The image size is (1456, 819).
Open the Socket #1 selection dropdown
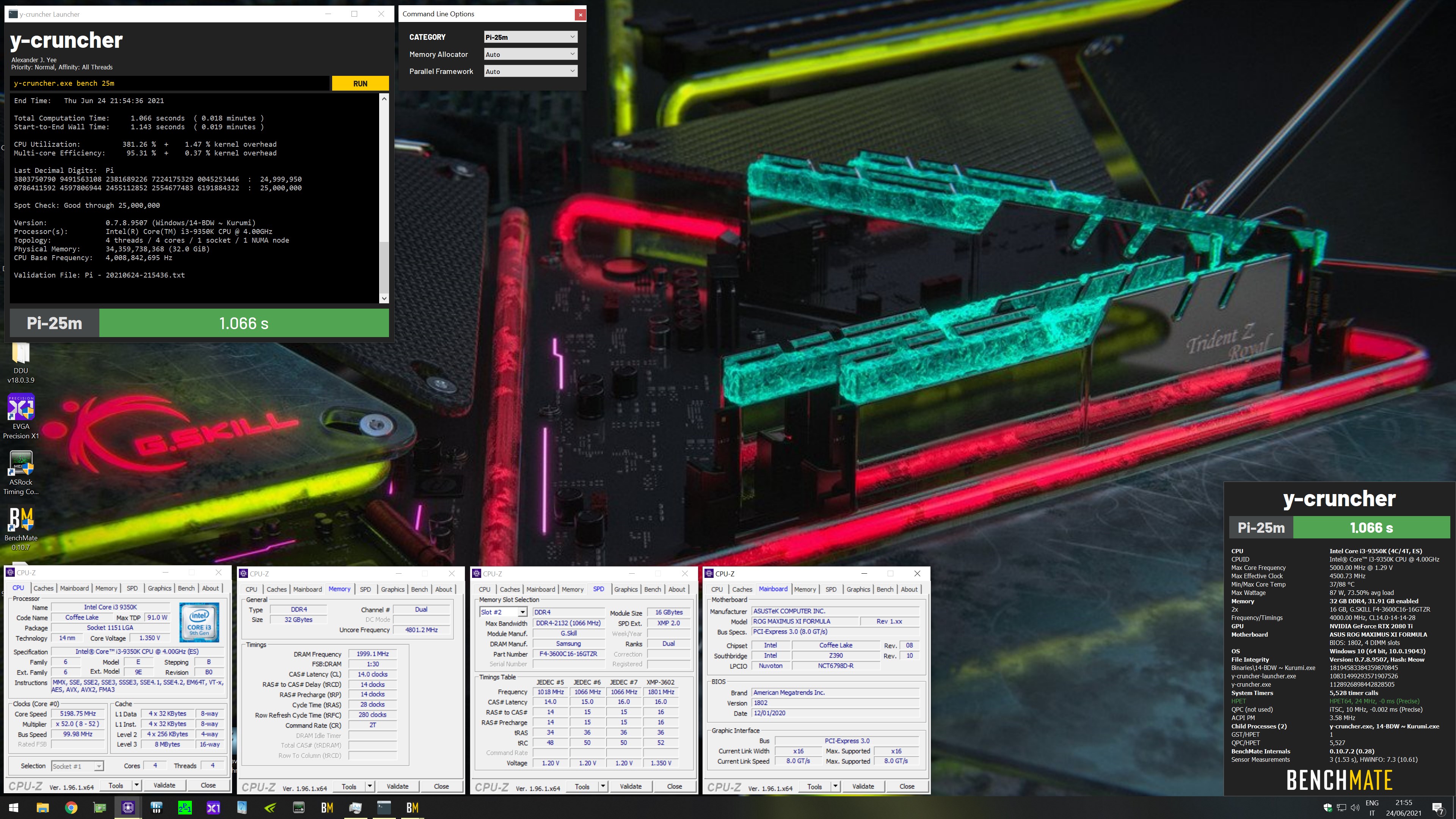click(x=77, y=766)
